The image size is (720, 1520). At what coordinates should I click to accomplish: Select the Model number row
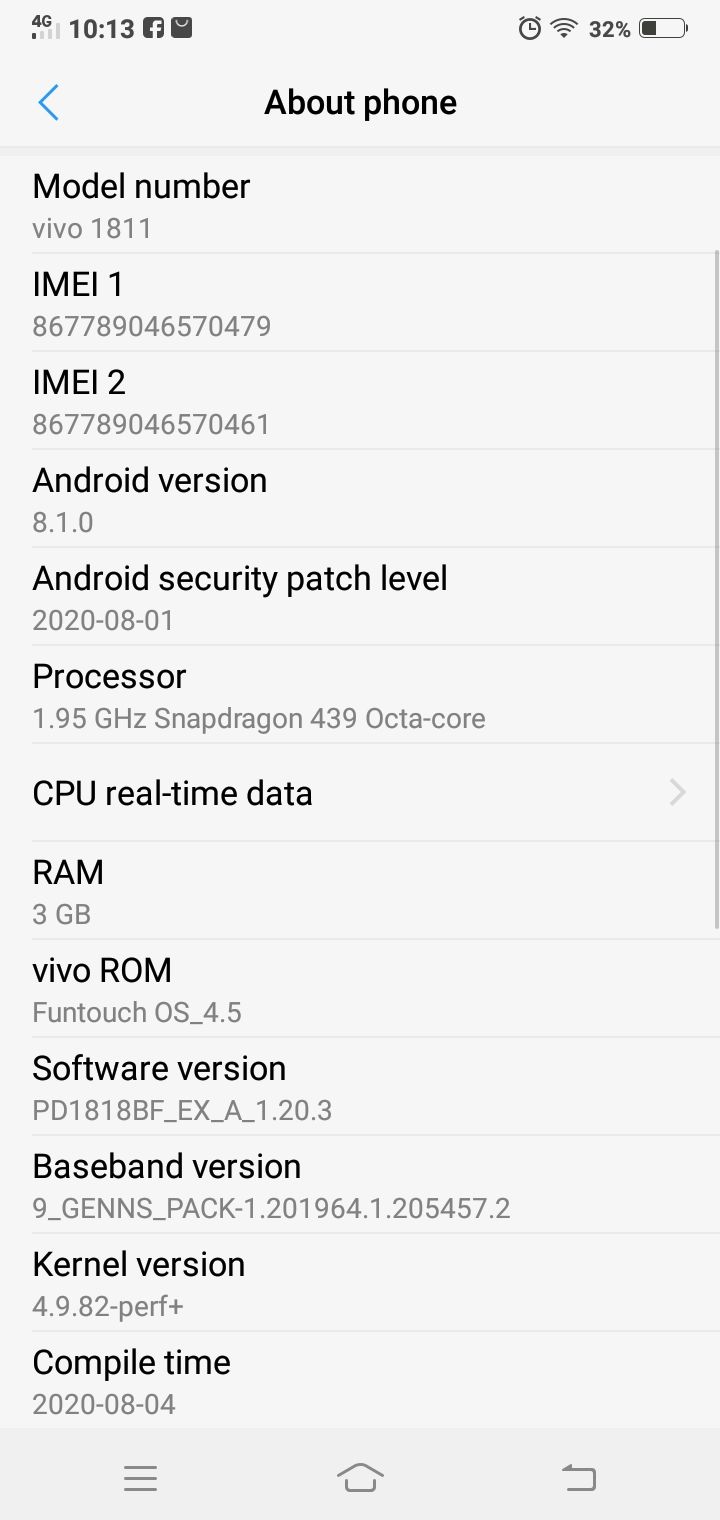click(x=360, y=205)
